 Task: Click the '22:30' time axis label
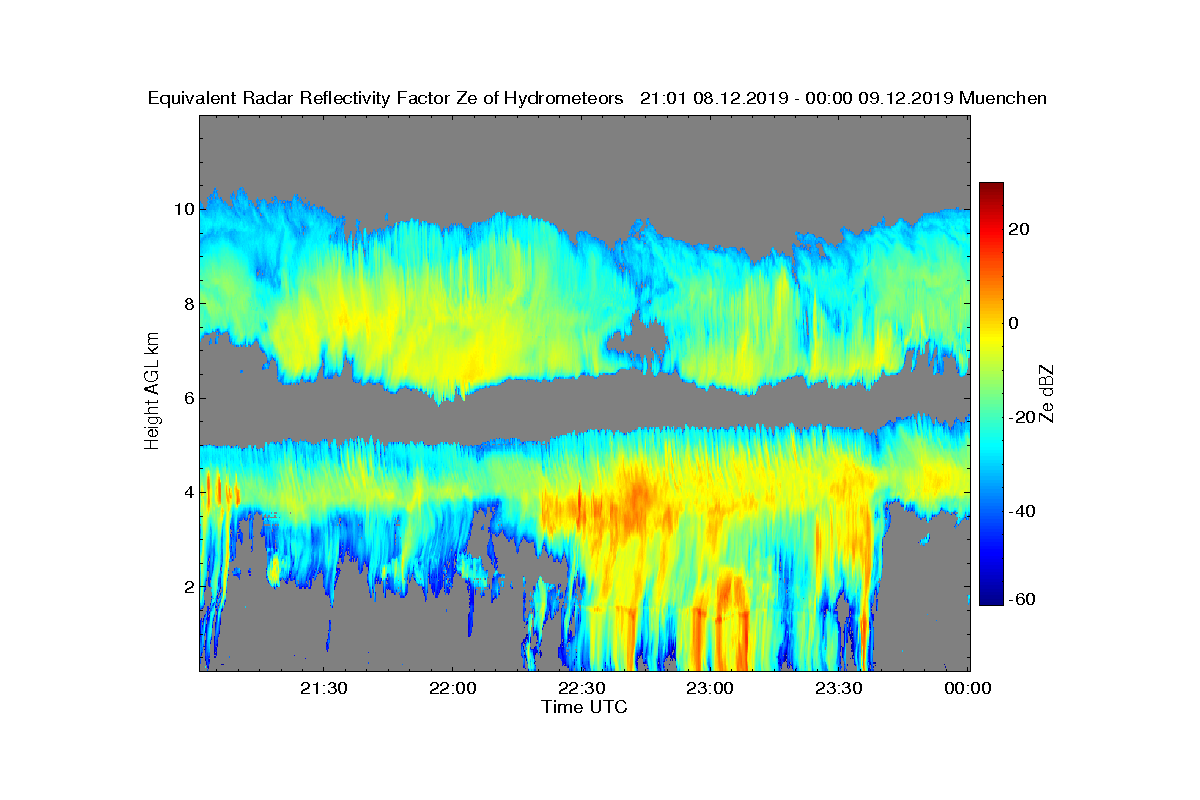click(580, 688)
